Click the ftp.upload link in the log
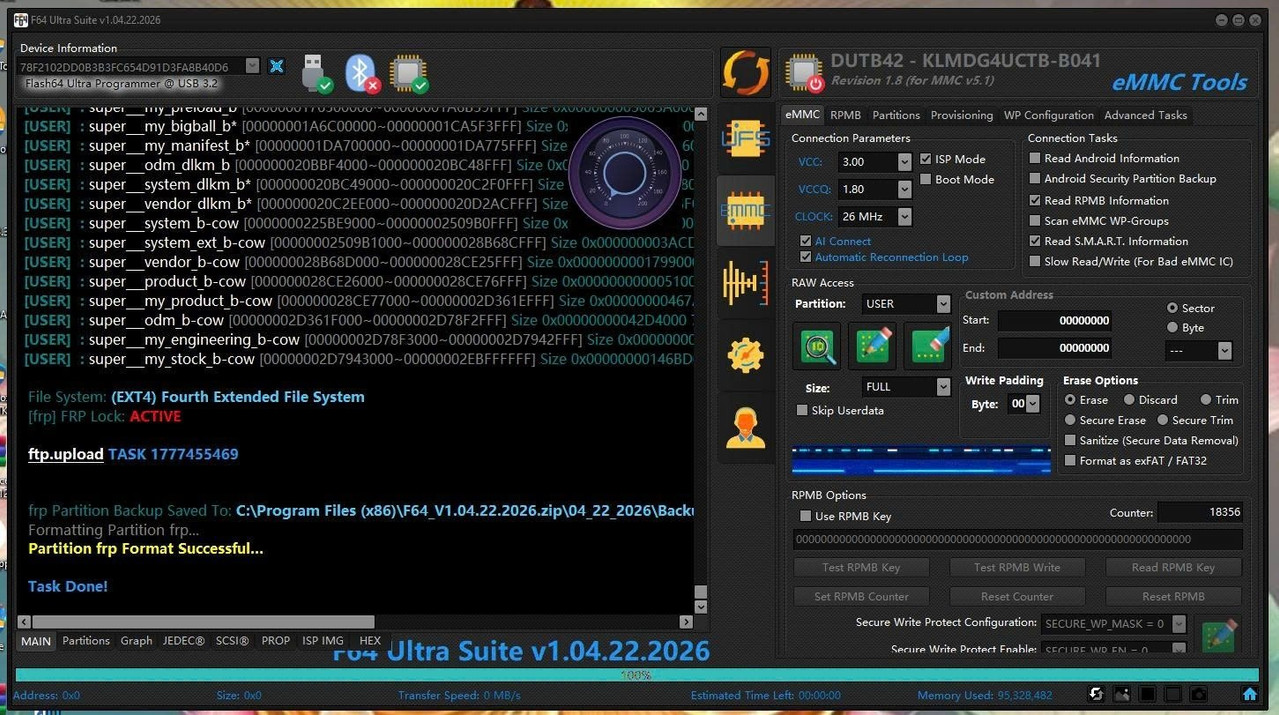Image resolution: width=1279 pixels, height=715 pixels. pos(66,454)
